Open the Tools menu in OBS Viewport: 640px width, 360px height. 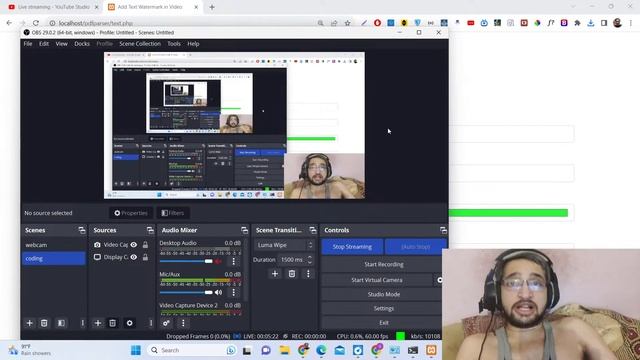174,44
